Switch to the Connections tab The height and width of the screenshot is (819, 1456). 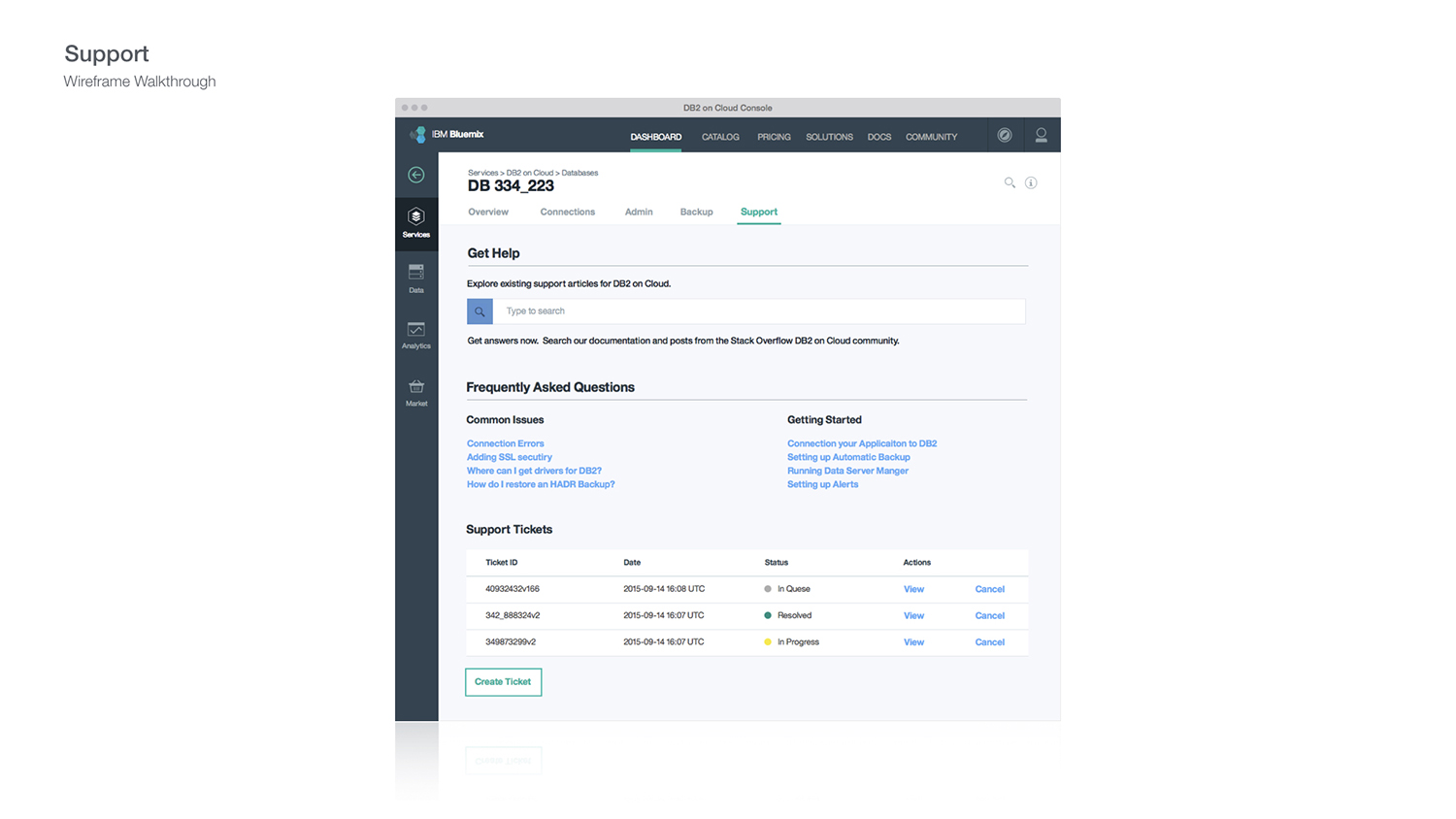point(568,212)
